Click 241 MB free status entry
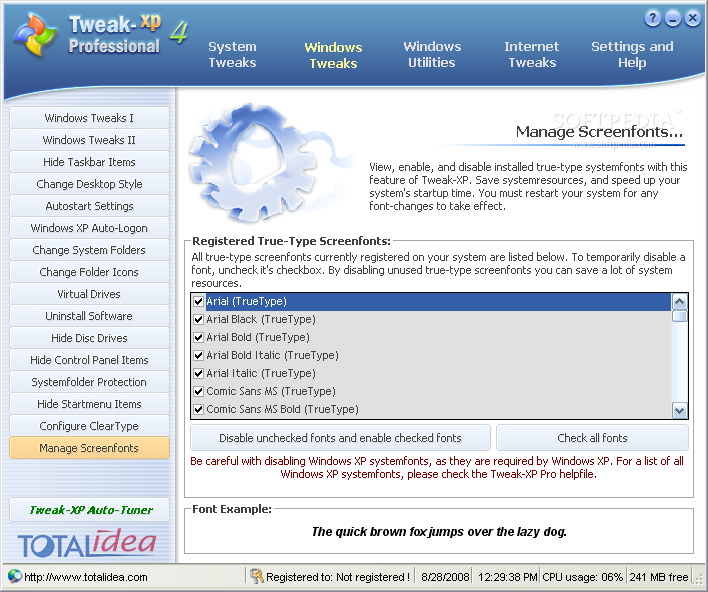Screen dimensions: 708x592 pyautogui.click(x=659, y=577)
